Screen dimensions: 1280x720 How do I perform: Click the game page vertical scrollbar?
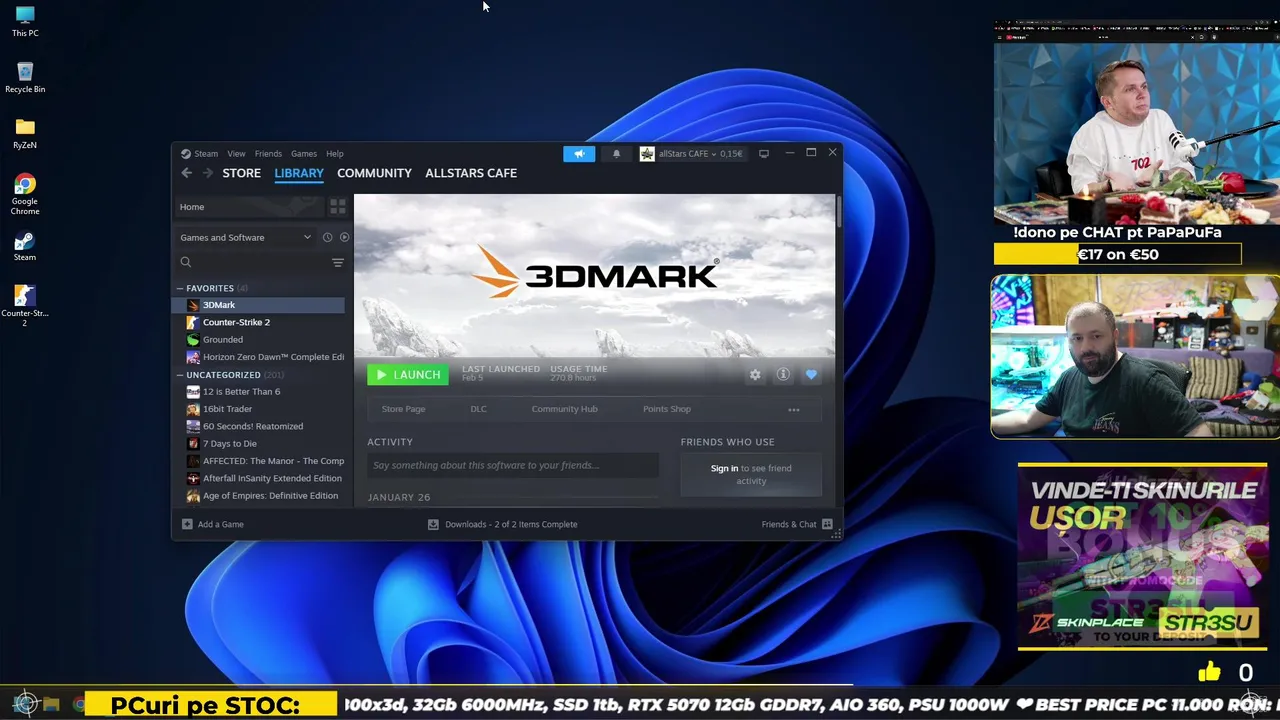(x=838, y=211)
